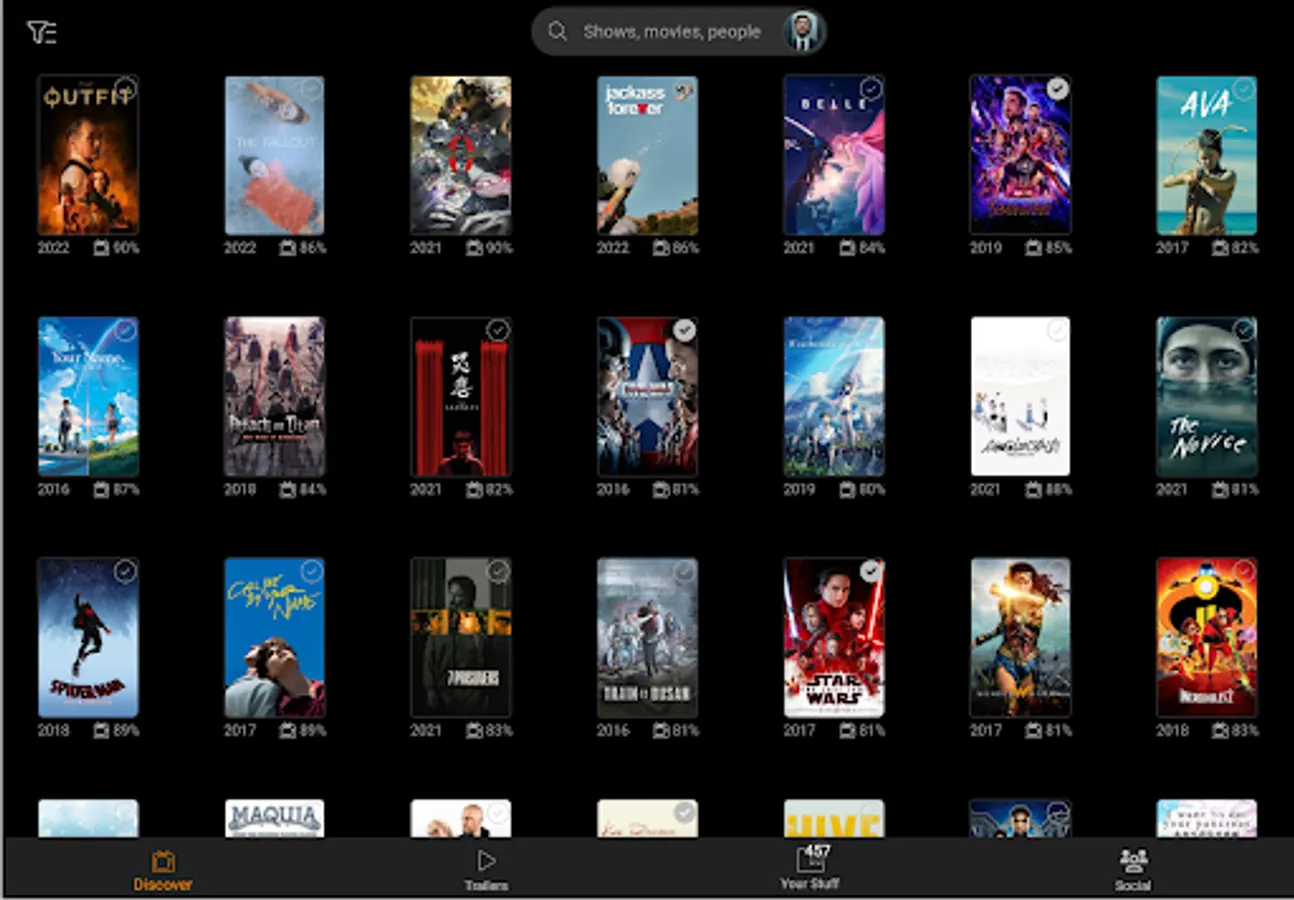The height and width of the screenshot is (900, 1294).
Task: Click the search magnifier icon
Action: coord(557,32)
